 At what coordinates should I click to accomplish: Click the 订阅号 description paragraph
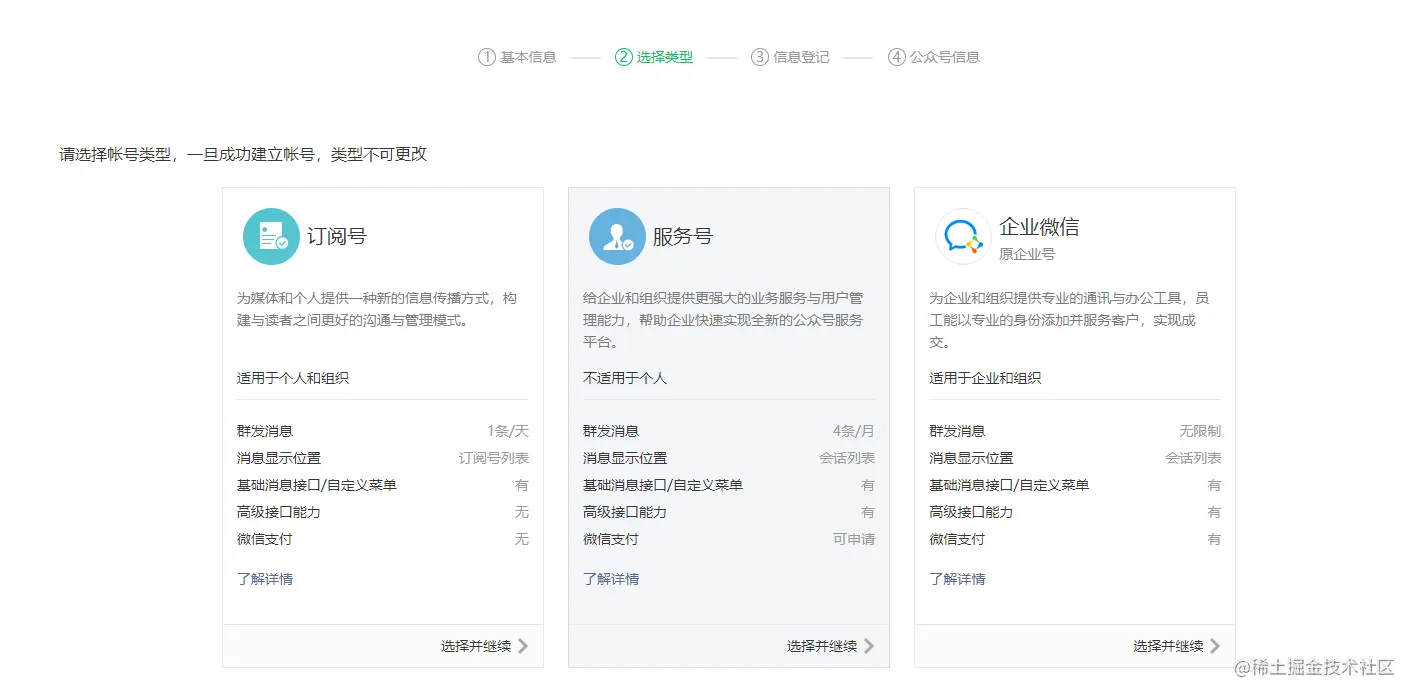point(377,309)
